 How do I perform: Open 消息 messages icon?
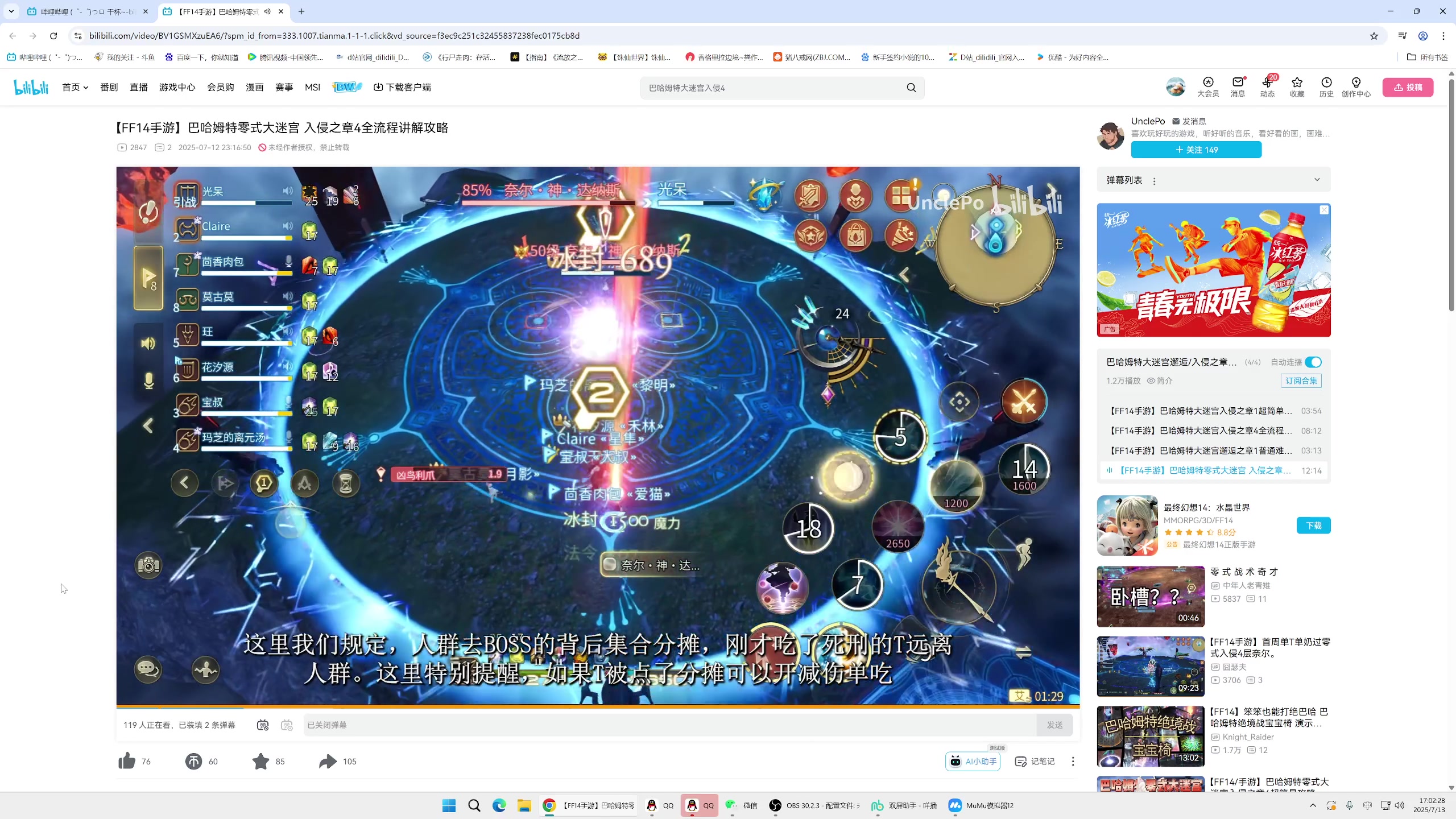tap(1238, 87)
